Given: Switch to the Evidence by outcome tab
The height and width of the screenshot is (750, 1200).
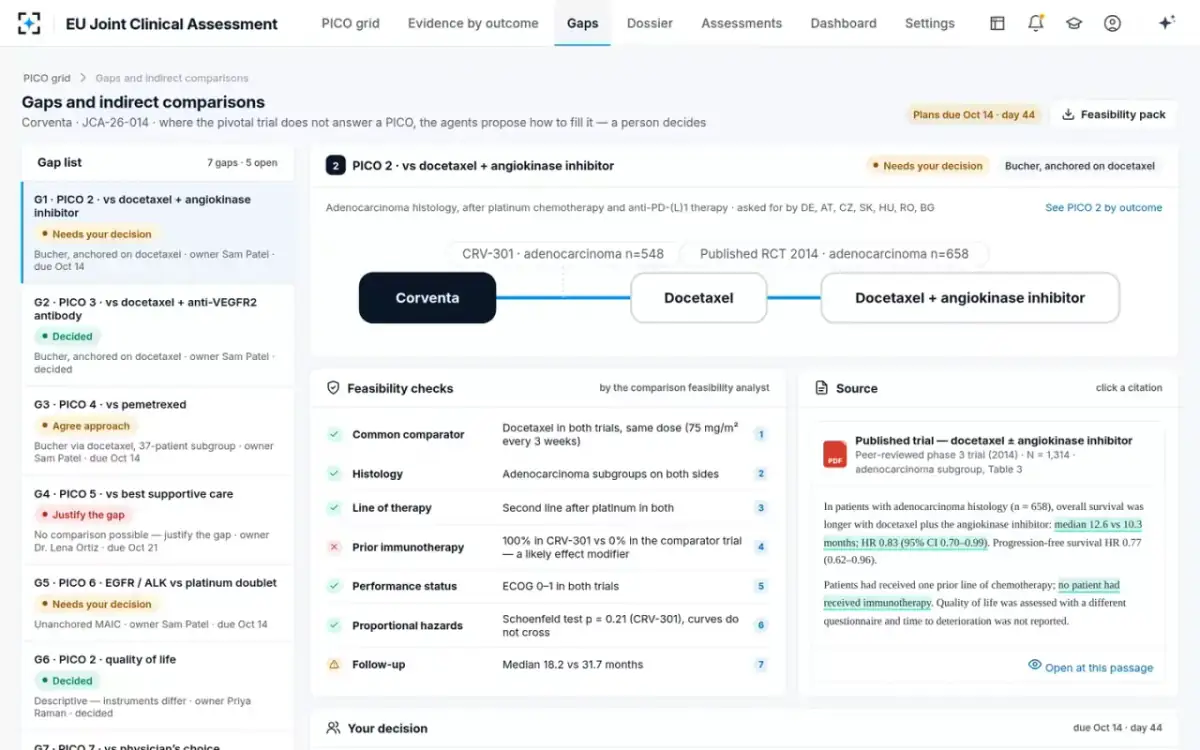Looking at the screenshot, I should point(473,23).
